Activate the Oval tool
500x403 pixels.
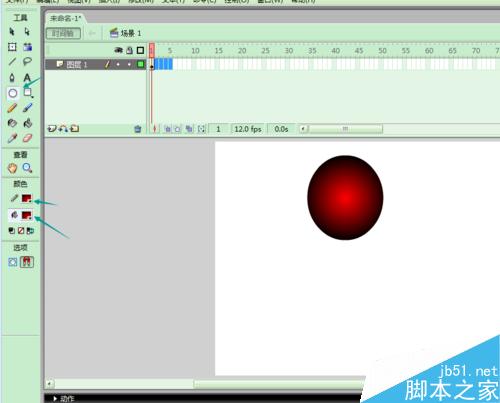[13, 93]
